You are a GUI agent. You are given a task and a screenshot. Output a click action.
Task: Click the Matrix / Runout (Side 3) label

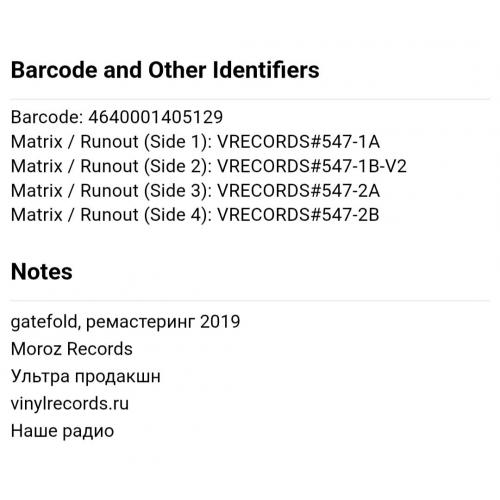111,191
